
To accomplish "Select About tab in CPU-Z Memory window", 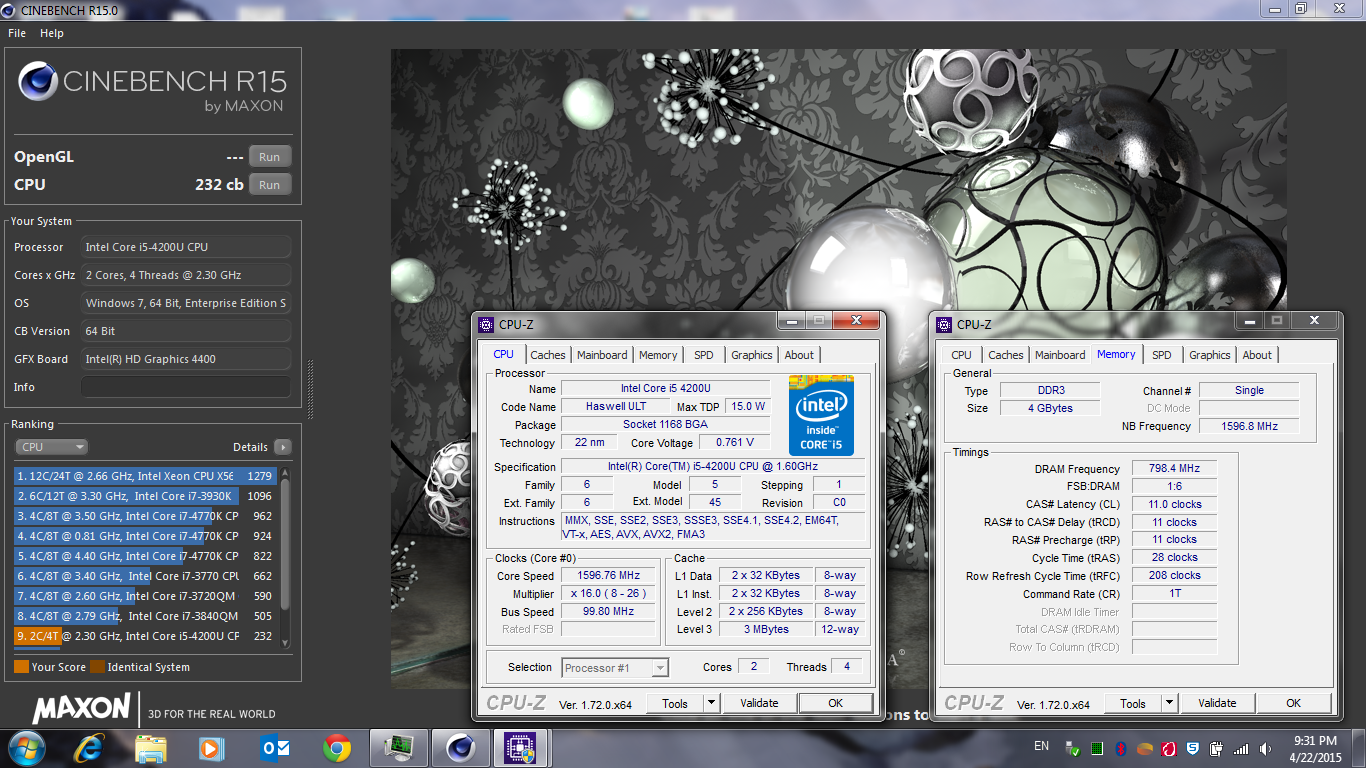I will [x=1257, y=355].
